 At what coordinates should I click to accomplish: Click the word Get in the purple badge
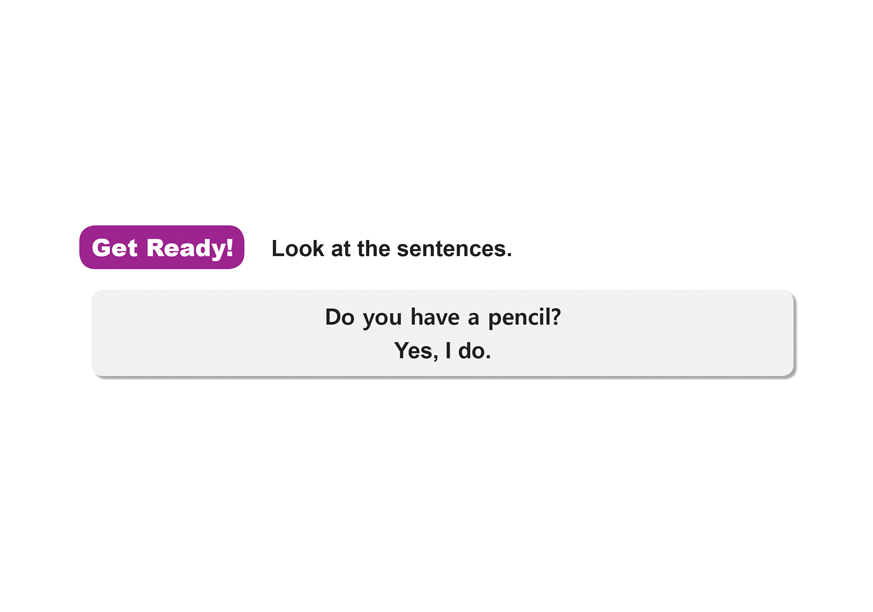pyautogui.click(x=115, y=248)
